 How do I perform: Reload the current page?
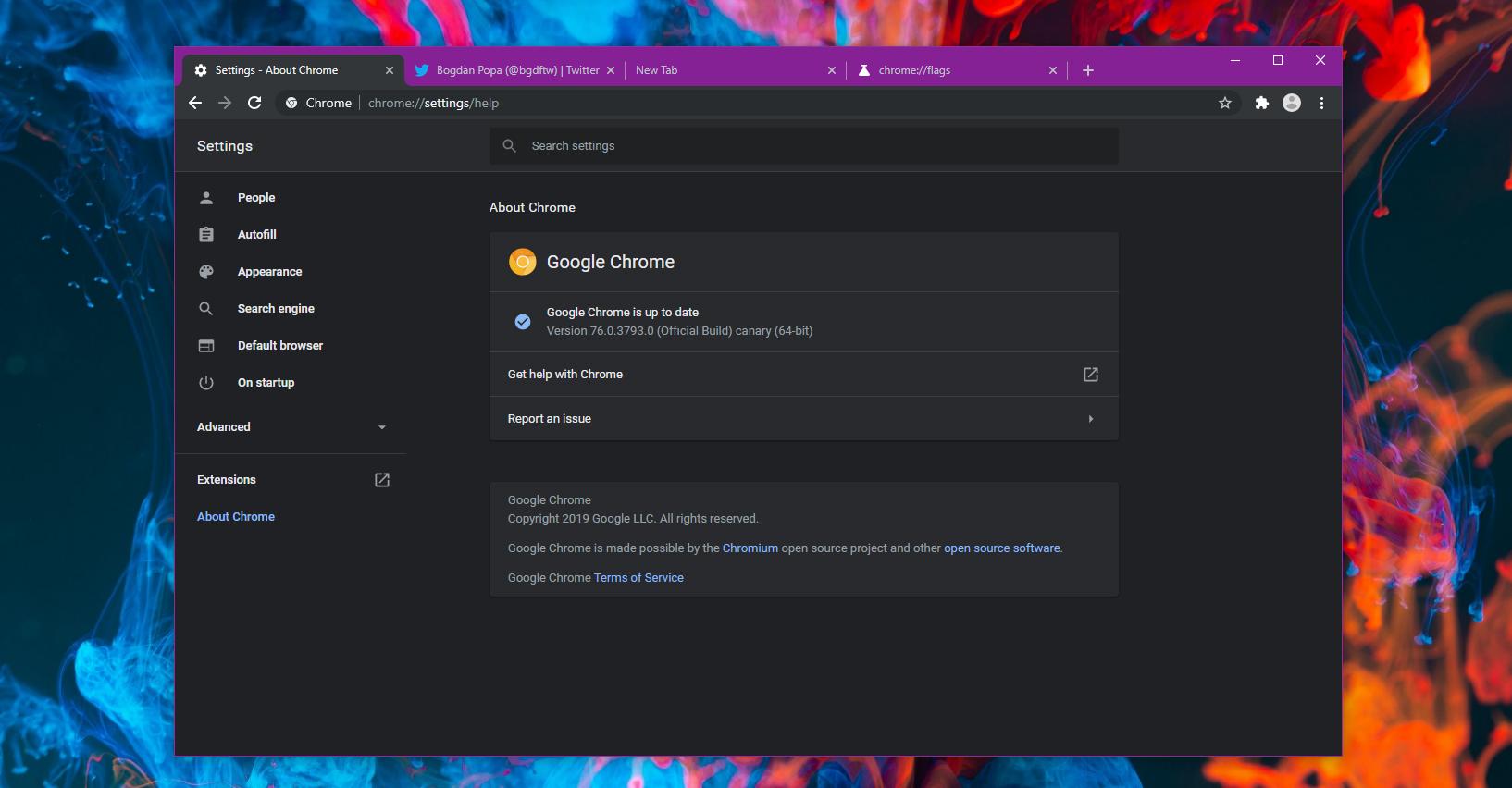tap(254, 103)
